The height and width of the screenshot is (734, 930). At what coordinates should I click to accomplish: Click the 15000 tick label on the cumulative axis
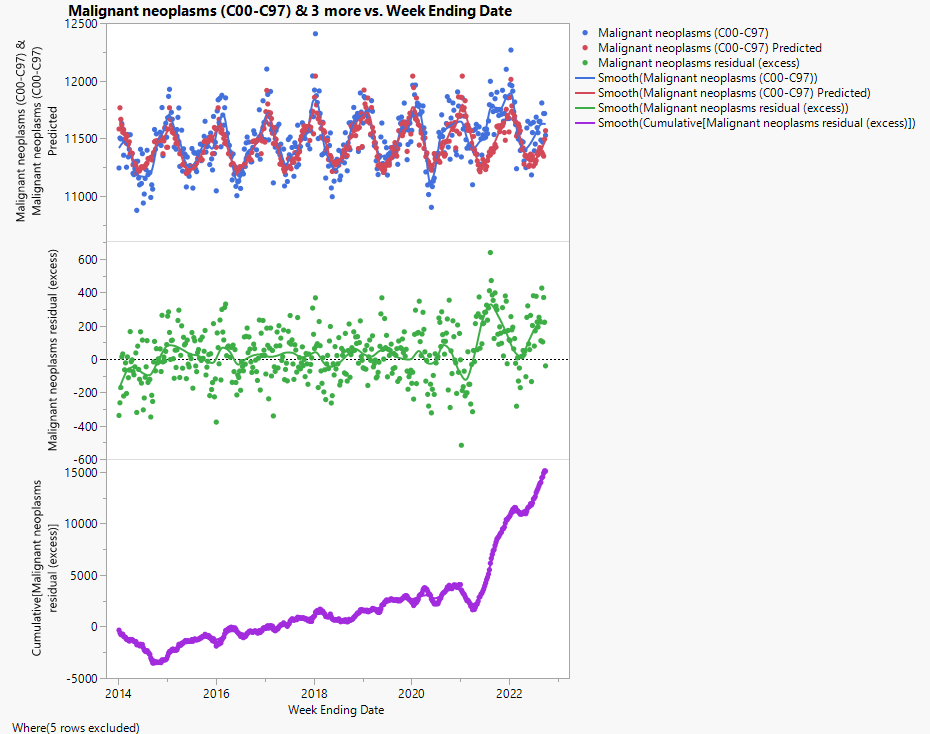coord(81,473)
